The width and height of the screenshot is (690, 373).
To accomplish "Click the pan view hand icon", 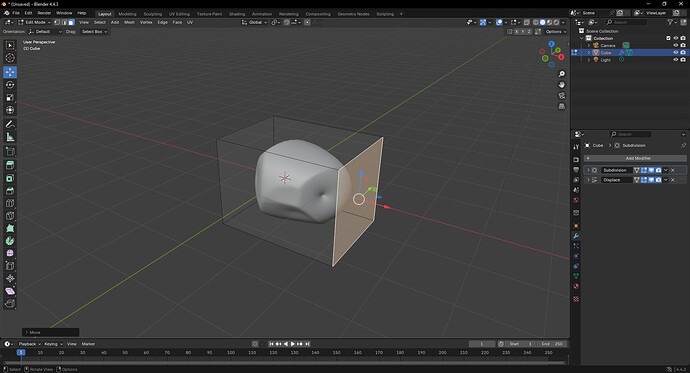I will 562,84.
